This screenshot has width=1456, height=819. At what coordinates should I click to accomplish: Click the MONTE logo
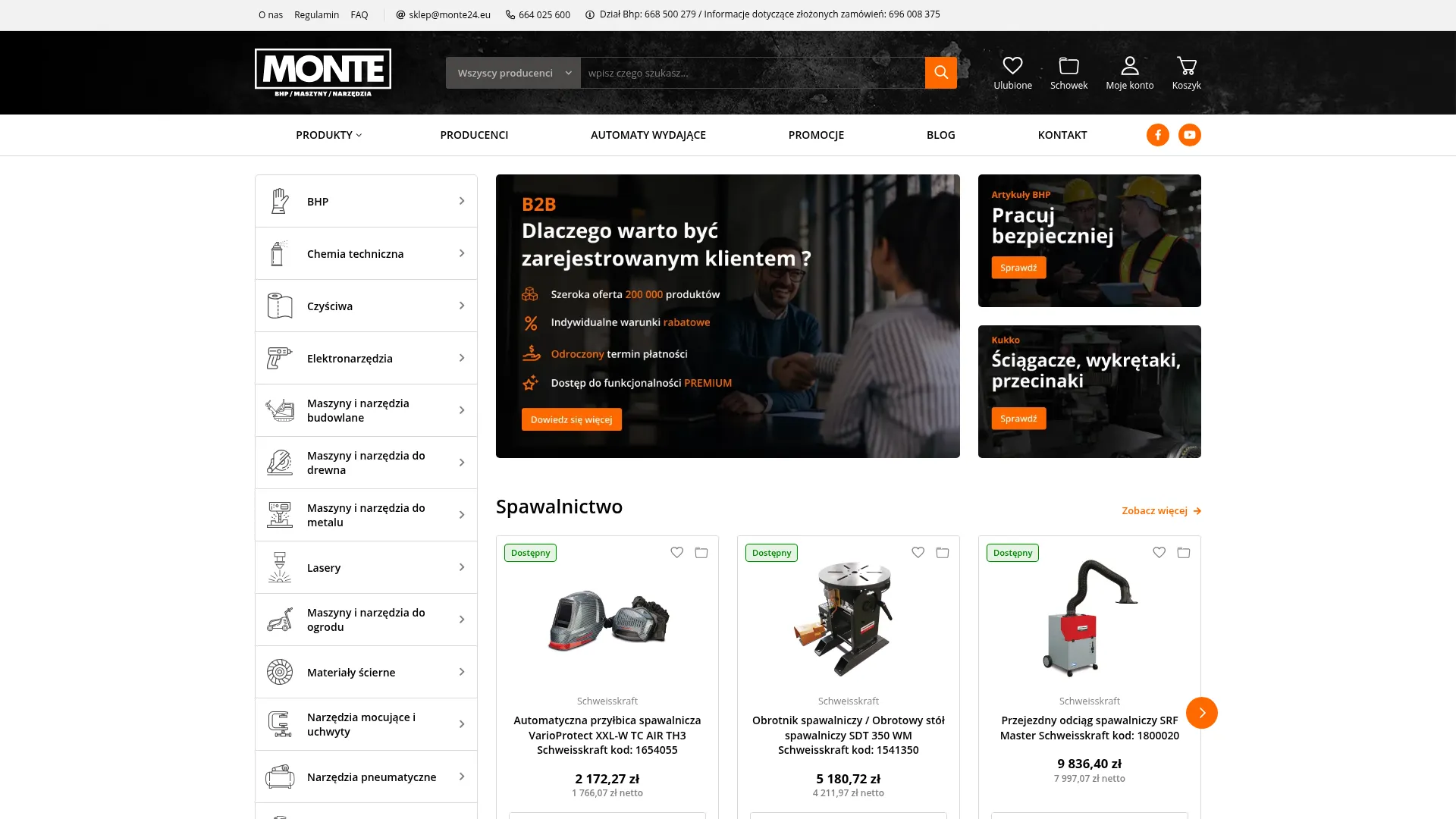[x=323, y=73]
